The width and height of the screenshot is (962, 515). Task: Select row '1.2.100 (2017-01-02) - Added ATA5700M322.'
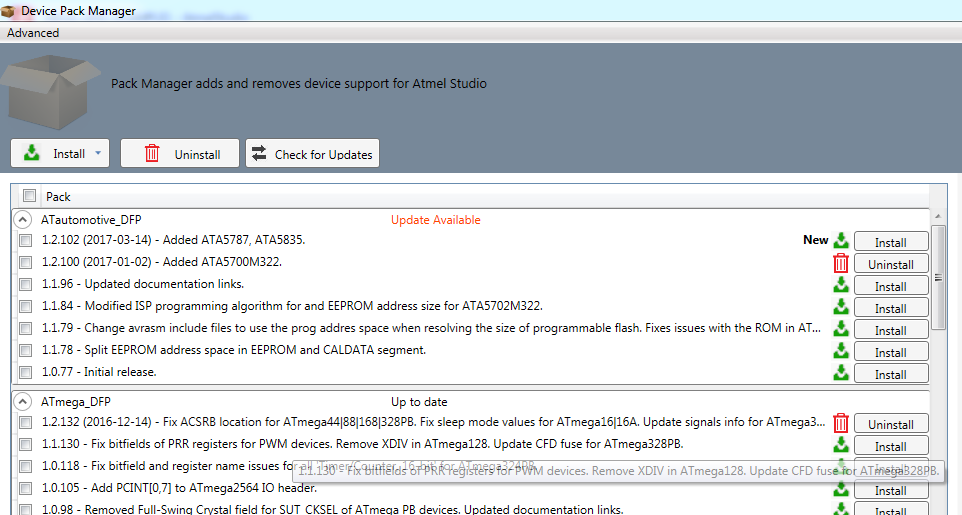162,261
